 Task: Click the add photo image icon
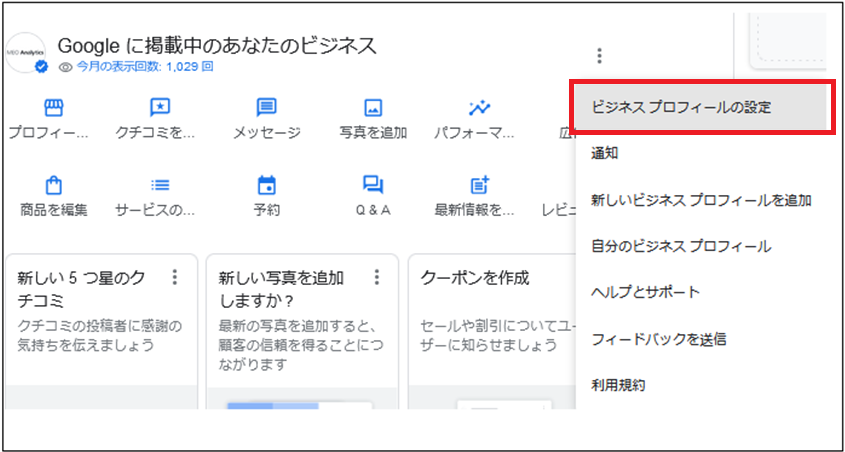[x=373, y=108]
